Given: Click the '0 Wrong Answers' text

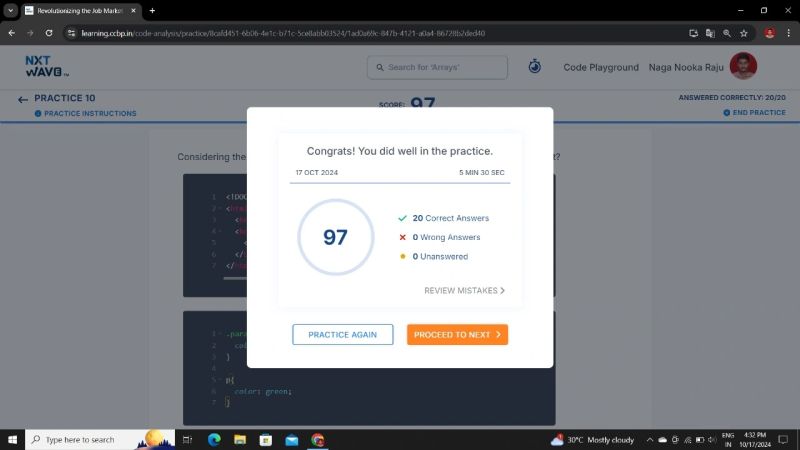Looking at the screenshot, I should click(x=446, y=237).
